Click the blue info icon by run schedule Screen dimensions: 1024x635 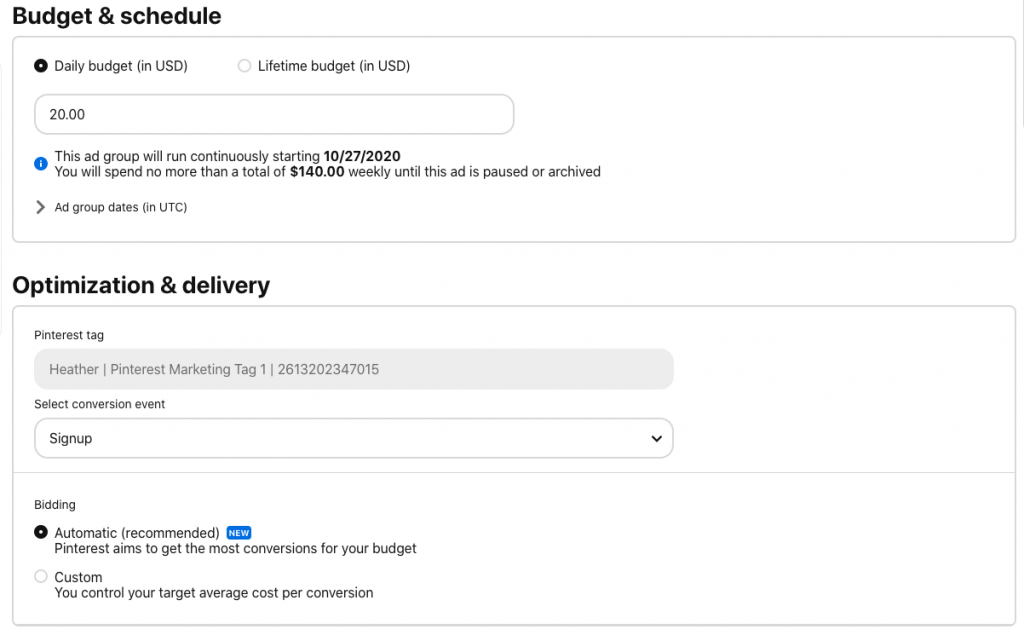coord(41,164)
